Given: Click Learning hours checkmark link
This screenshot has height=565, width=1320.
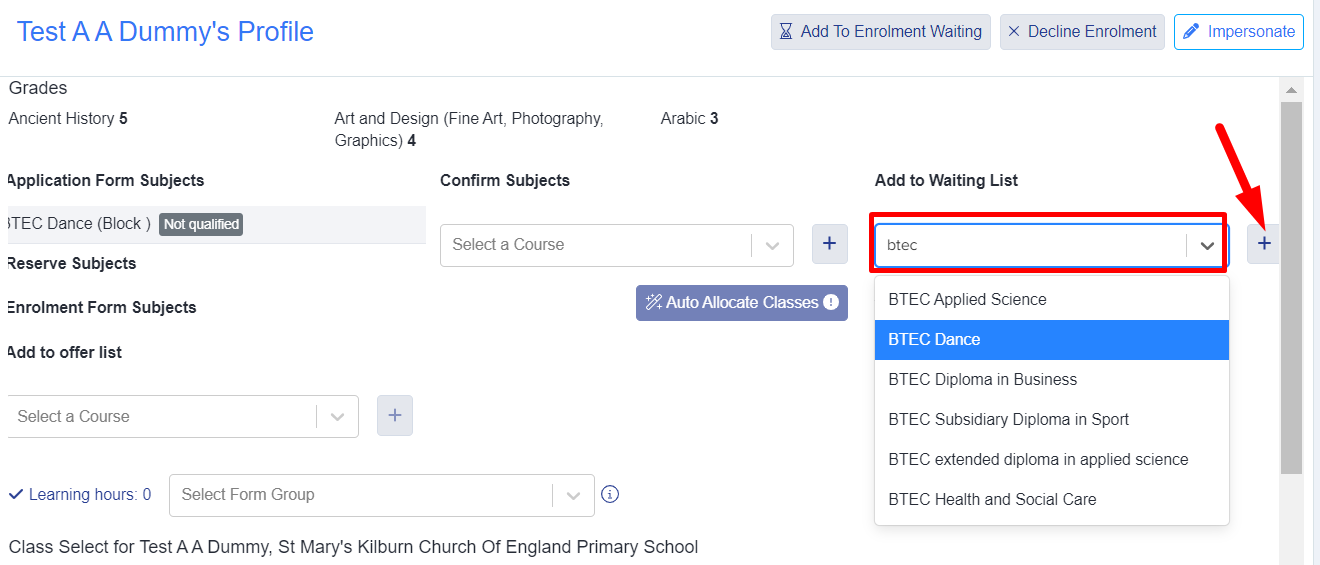Looking at the screenshot, I should (x=80, y=494).
